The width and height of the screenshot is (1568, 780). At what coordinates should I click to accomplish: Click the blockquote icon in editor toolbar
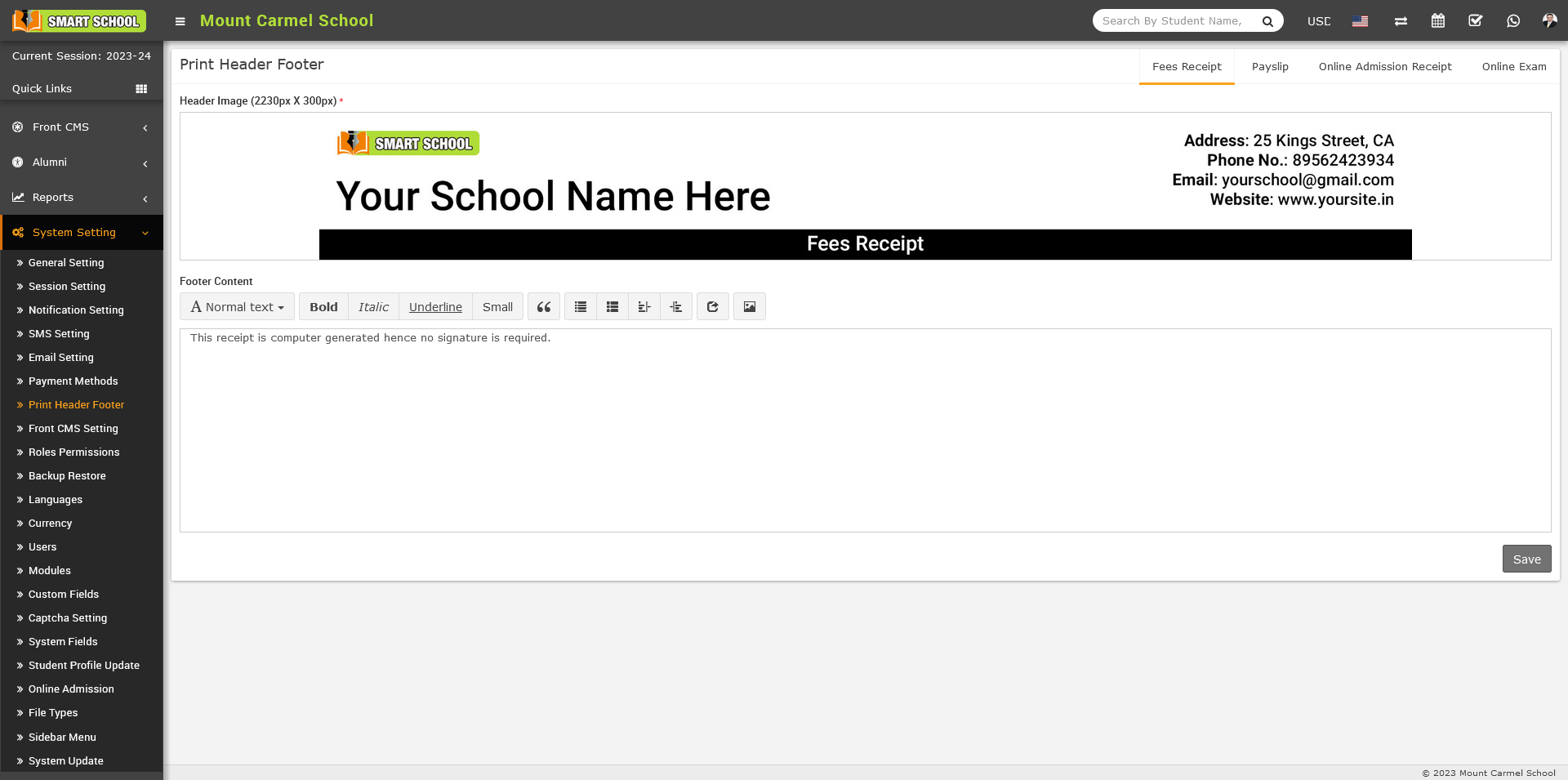point(544,307)
